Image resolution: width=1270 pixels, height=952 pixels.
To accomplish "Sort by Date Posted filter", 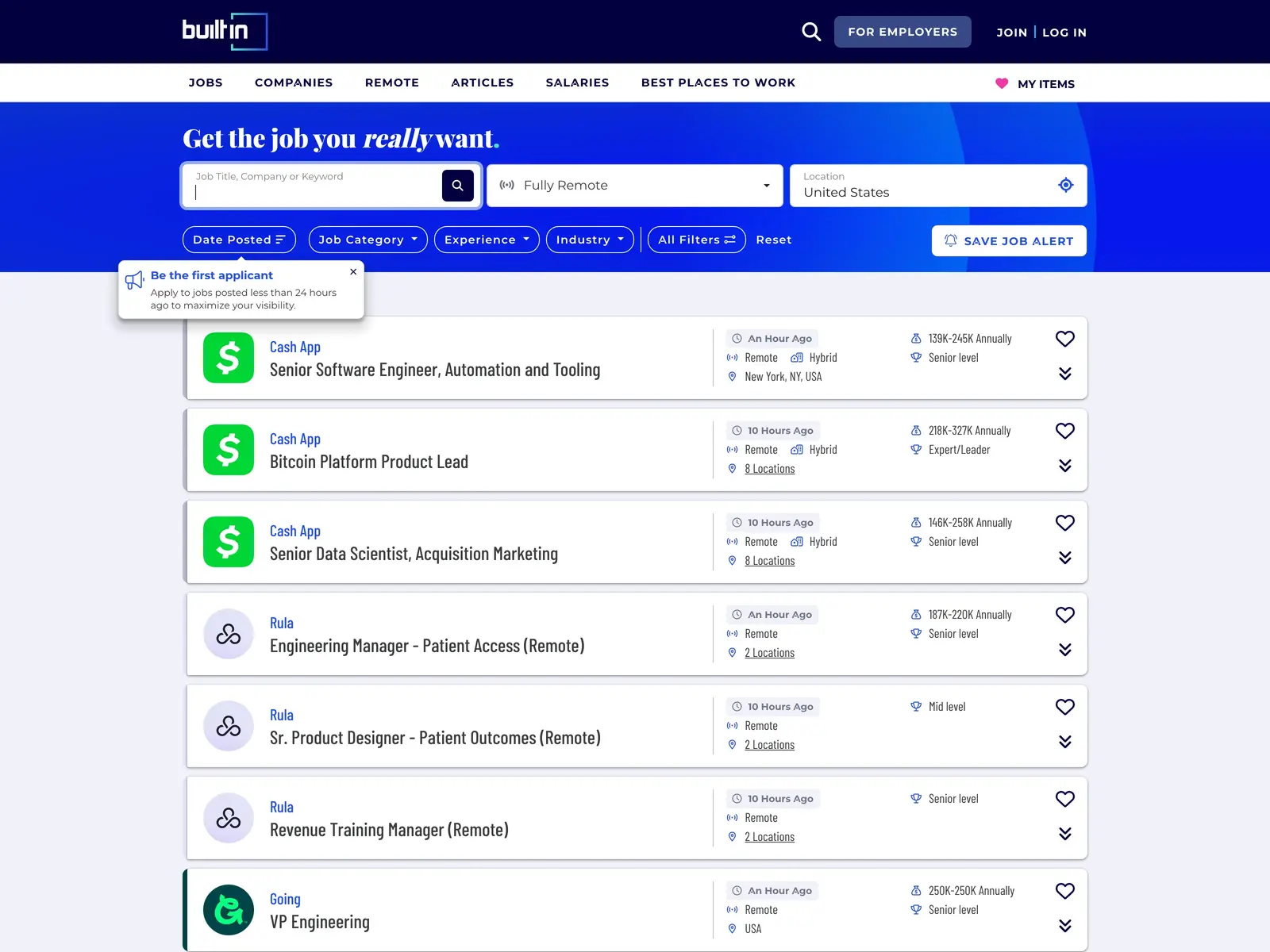I will pos(239,240).
